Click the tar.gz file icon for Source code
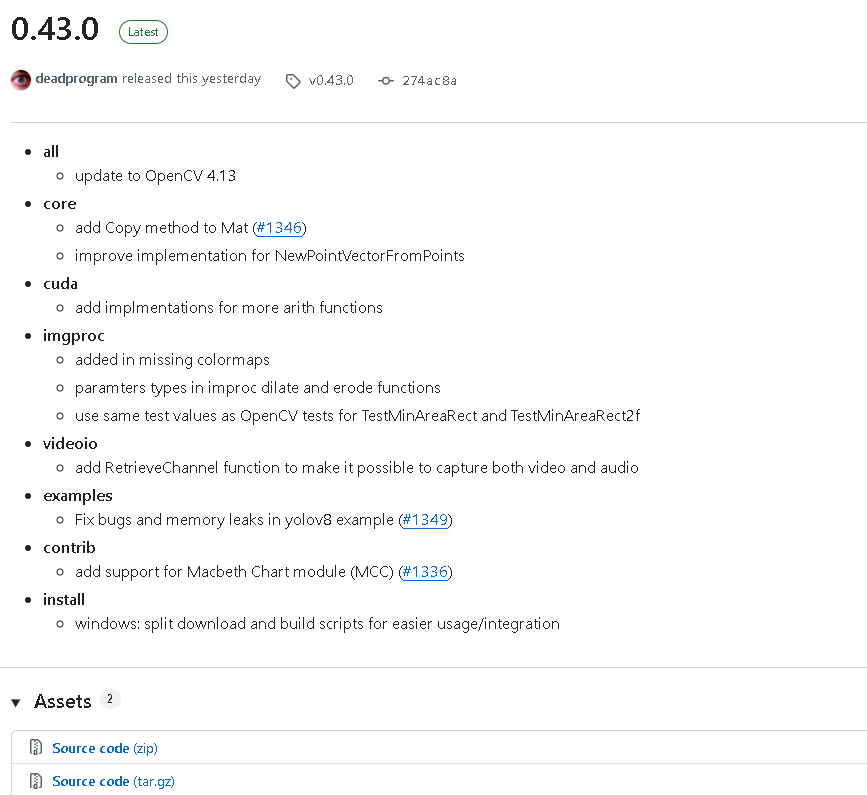Screen dimensions: 867x795 point(36,781)
